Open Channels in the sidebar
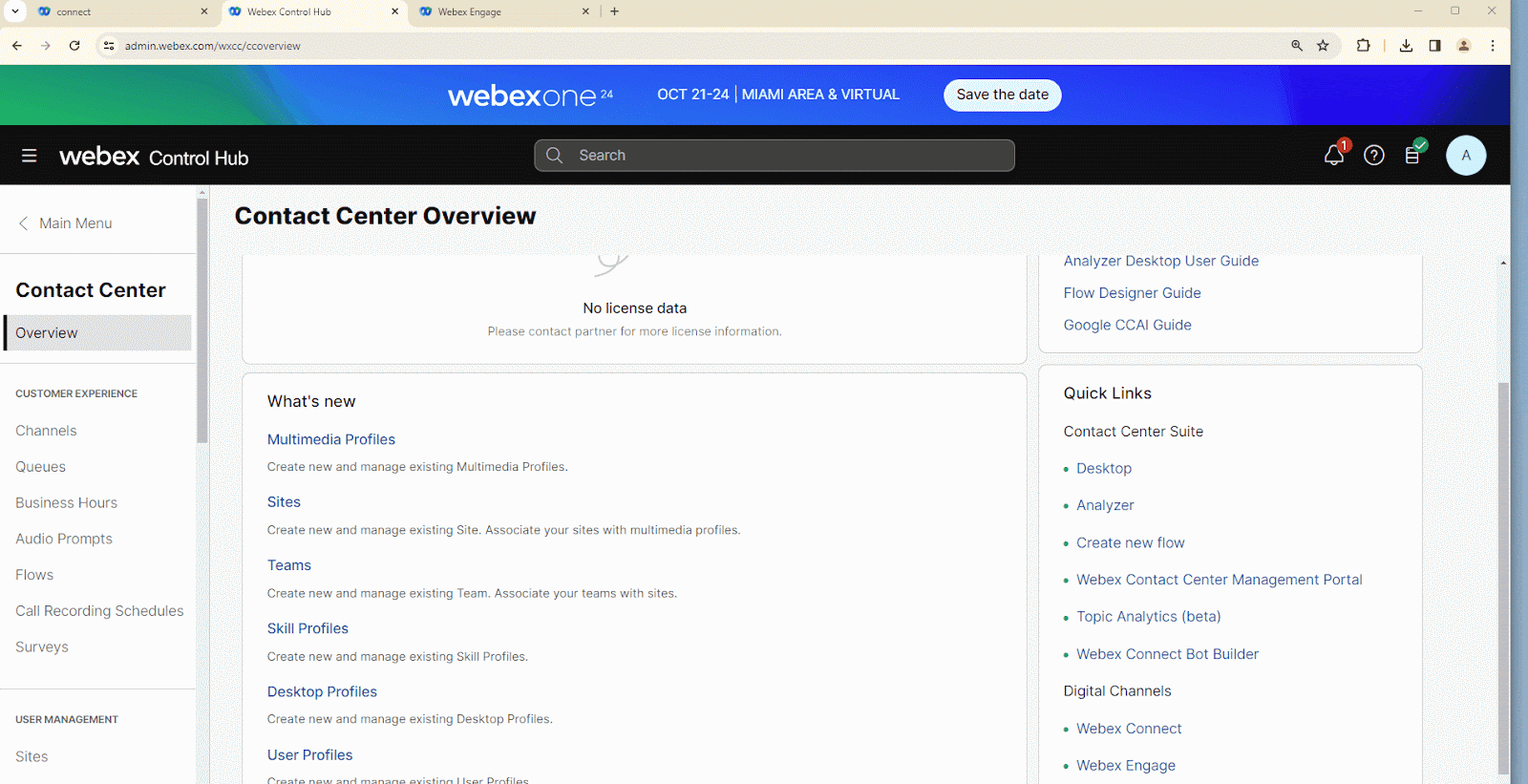The height and width of the screenshot is (784, 1528). coord(46,431)
